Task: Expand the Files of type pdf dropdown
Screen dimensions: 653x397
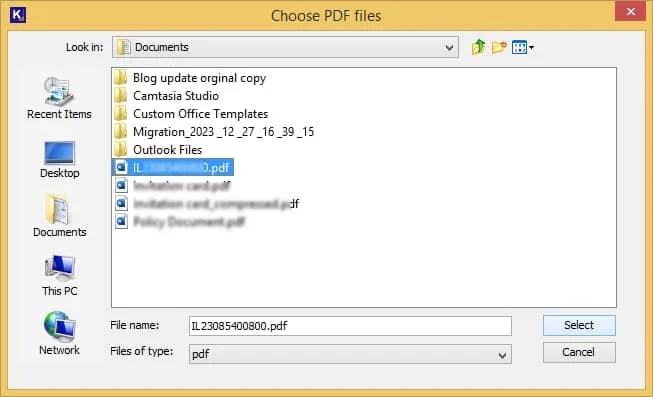Action: tap(503, 355)
